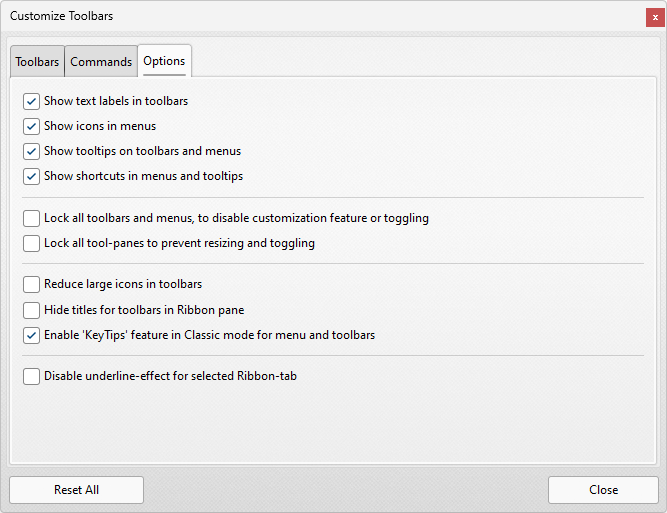
Task: Open the Commands tab
Action: (101, 62)
